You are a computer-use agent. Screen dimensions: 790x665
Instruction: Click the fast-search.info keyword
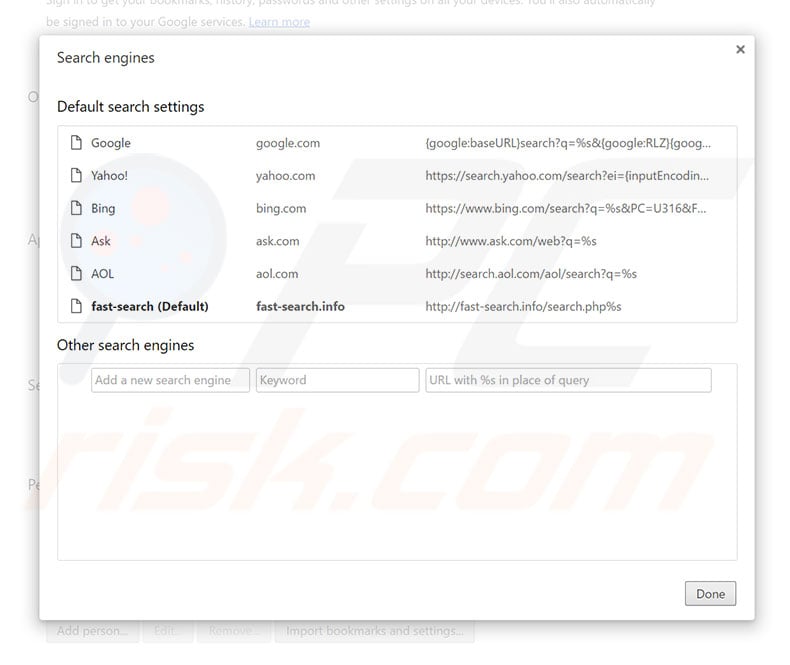click(x=300, y=306)
